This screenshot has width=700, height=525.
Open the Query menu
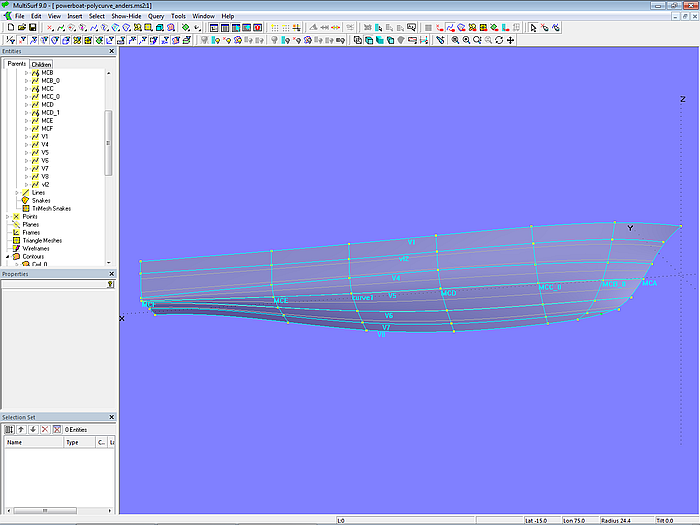pos(156,16)
